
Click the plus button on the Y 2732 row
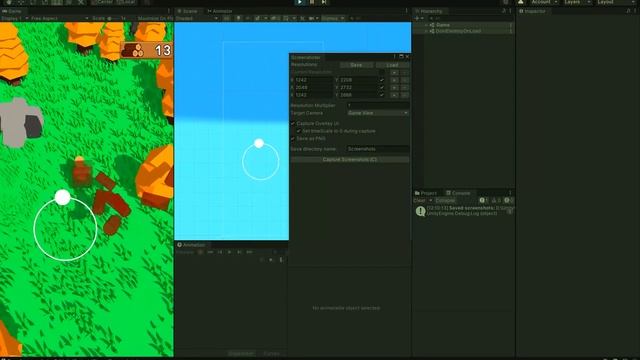[394, 87]
